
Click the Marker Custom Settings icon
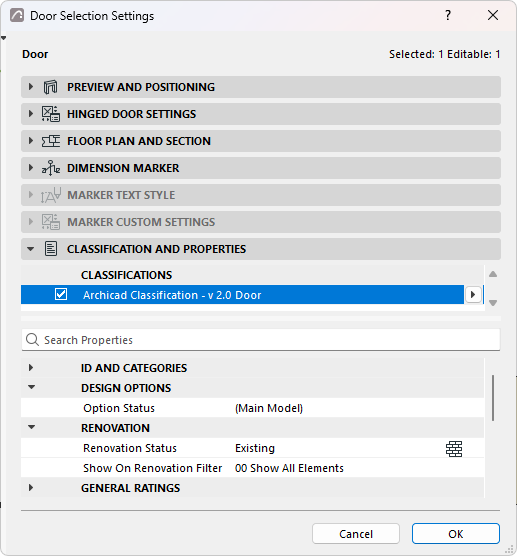(51, 222)
